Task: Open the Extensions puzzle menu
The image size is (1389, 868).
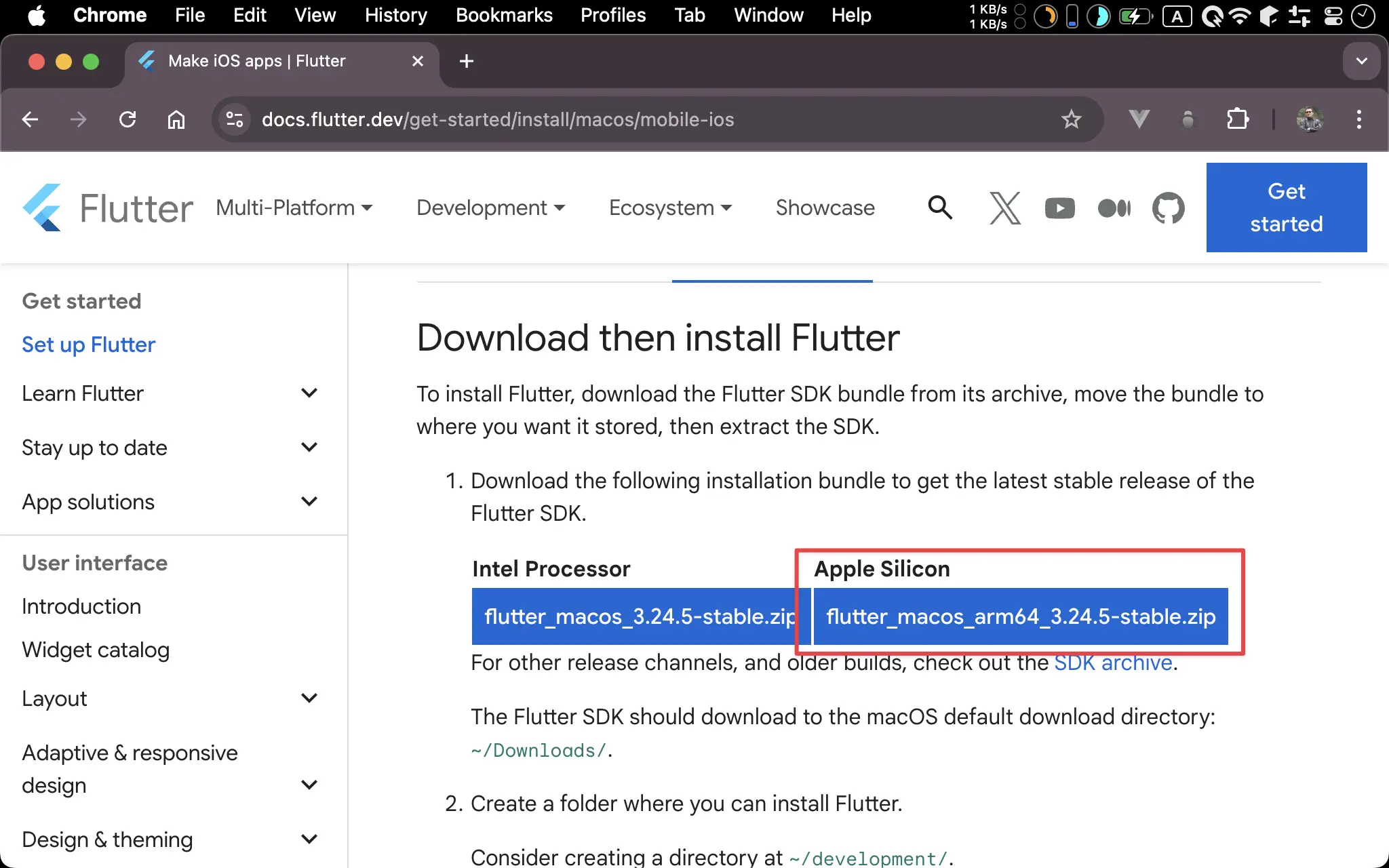Action: tap(1238, 119)
